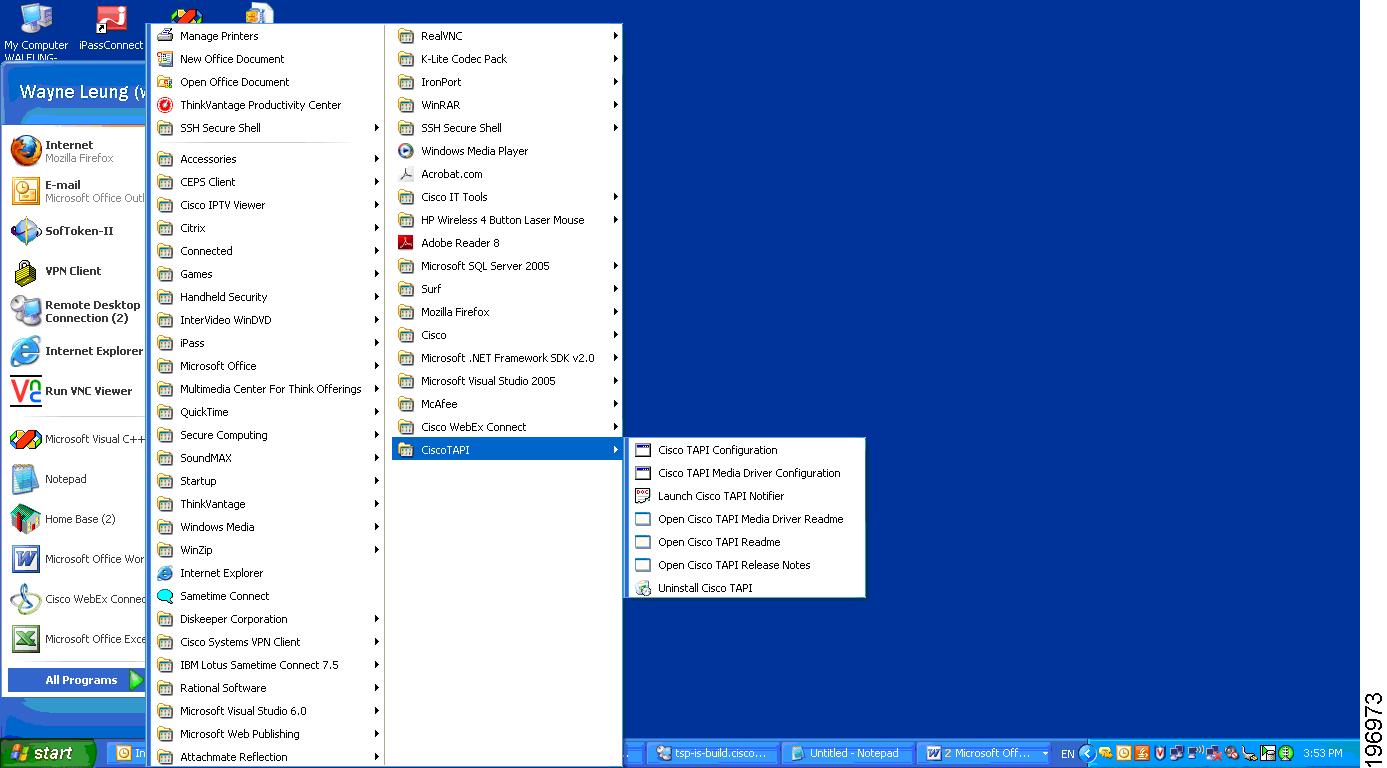Open HP Wireless 4 Button Laser Mouse
Screen dimensions: 1387x768
click(507, 220)
